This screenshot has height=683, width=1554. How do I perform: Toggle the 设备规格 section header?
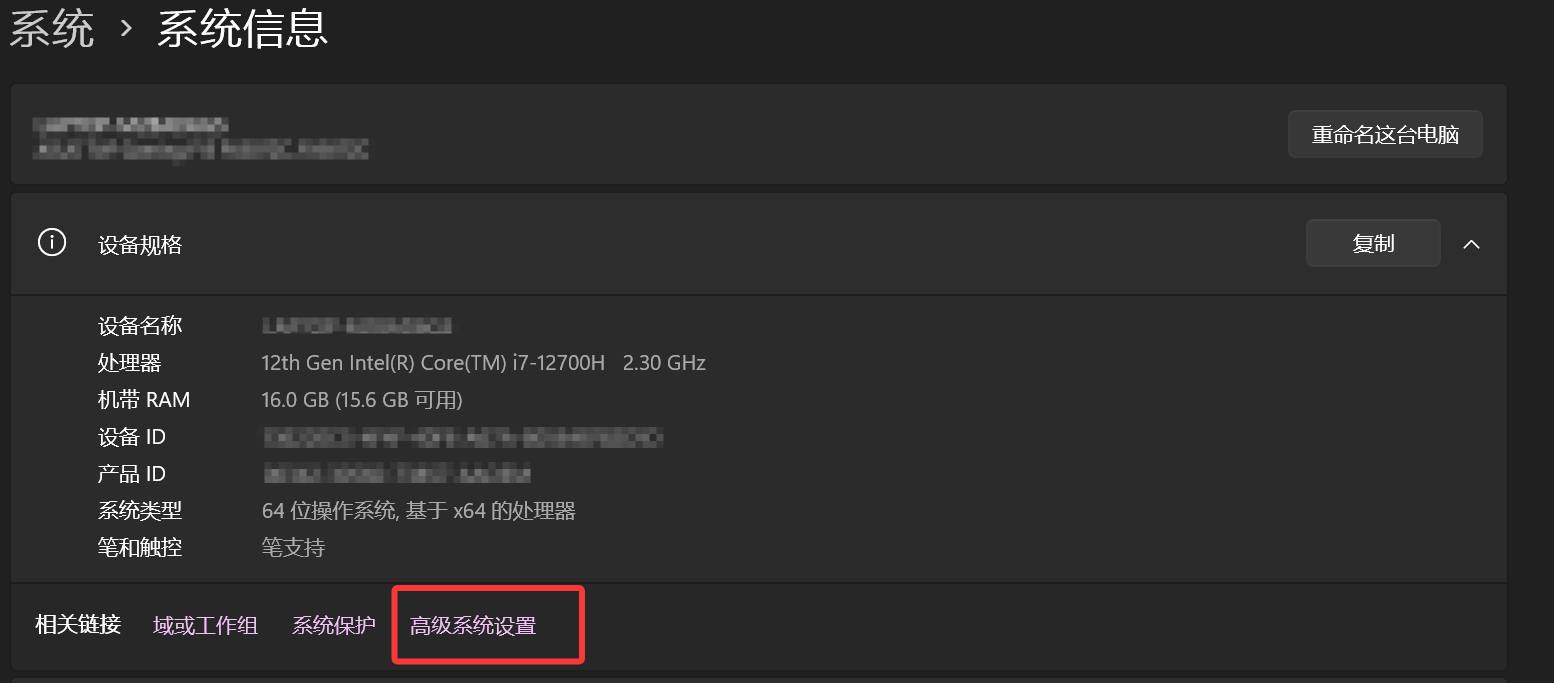point(758,244)
